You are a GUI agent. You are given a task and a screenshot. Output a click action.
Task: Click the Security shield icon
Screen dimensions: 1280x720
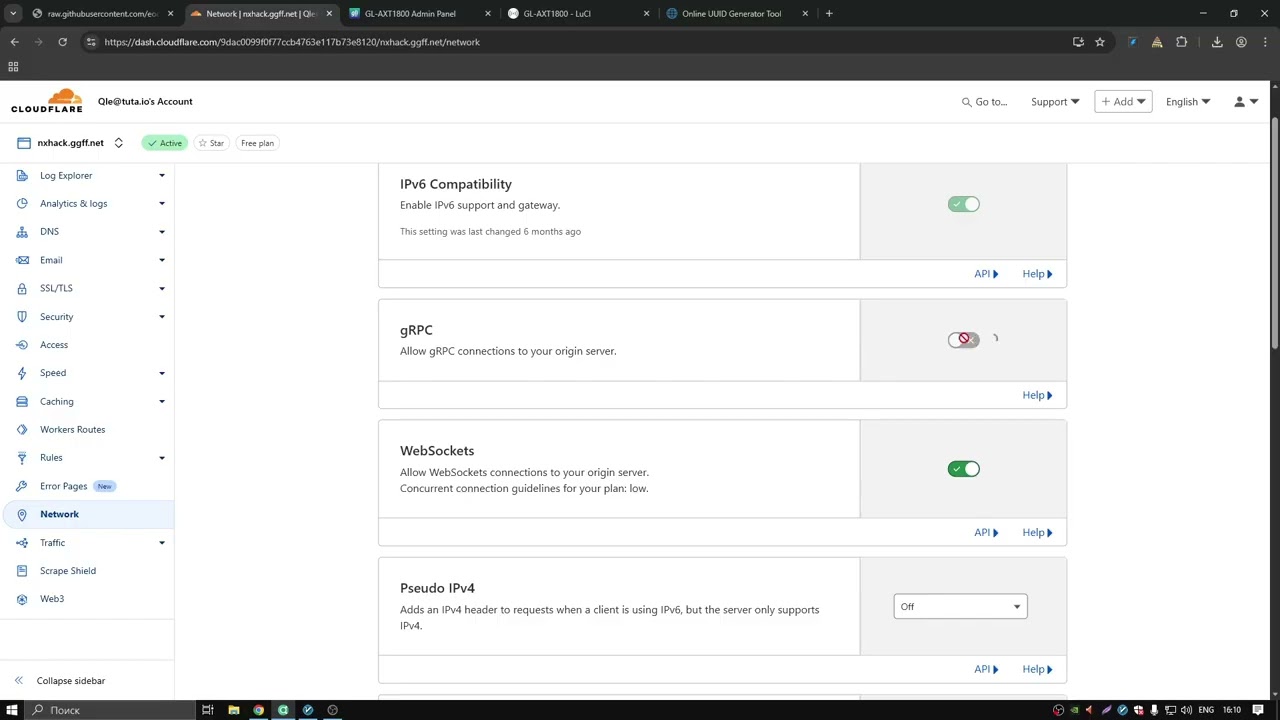(22, 316)
